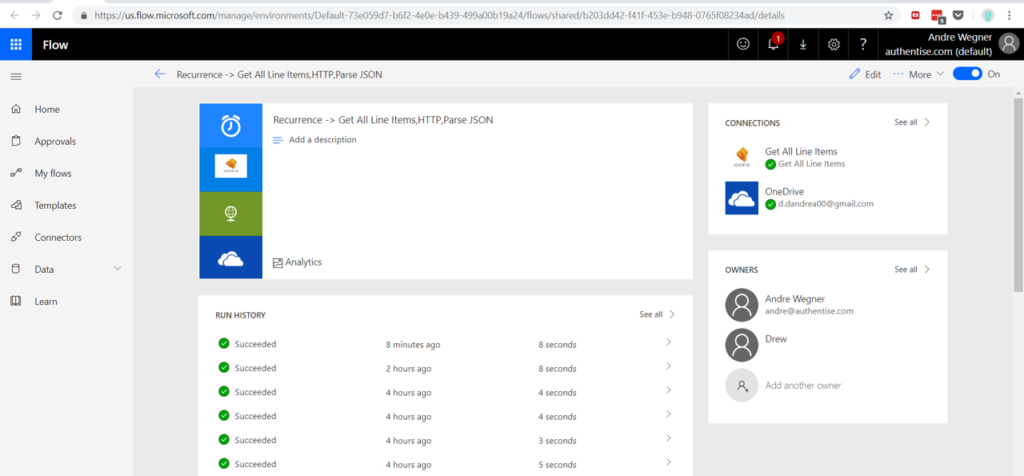Viewport: 1024px width, 476px height.
Task: Bookmark page with the star icon
Action: pos(889,15)
